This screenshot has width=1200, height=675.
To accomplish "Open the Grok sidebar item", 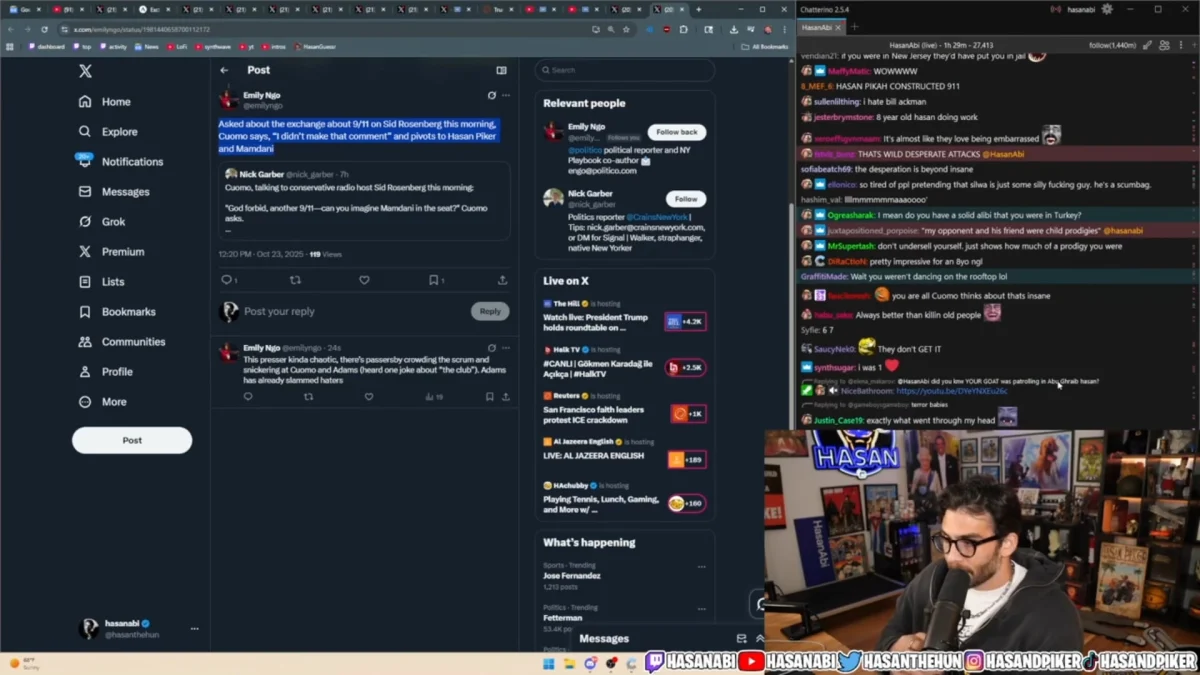I will (x=113, y=222).
